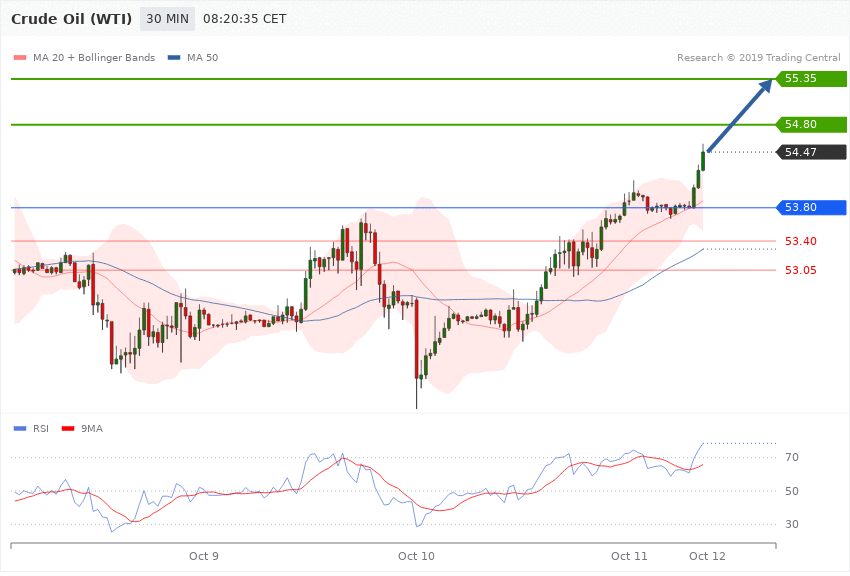Click the Research © 2019 Trading Central credit
Viewport: 850px width, 576px height.
pyautogui.click(x=758, y=58)
